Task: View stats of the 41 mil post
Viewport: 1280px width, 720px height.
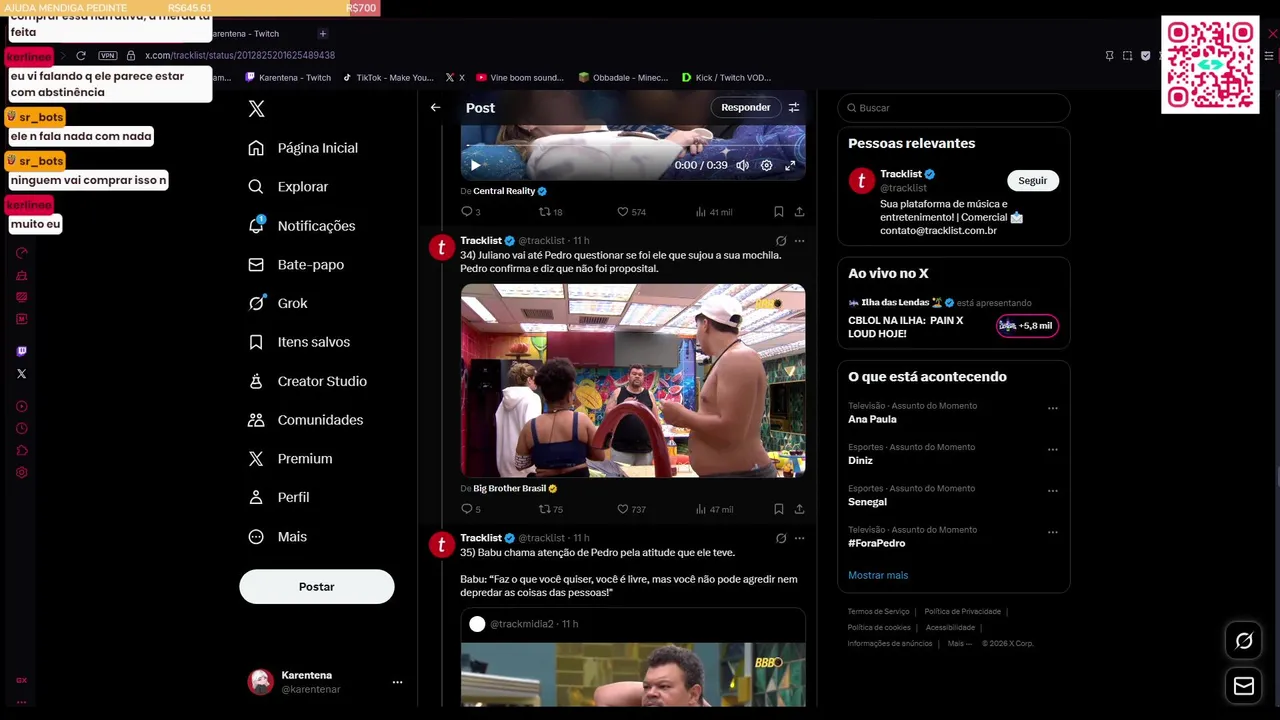Action: (x=714, y=212)
